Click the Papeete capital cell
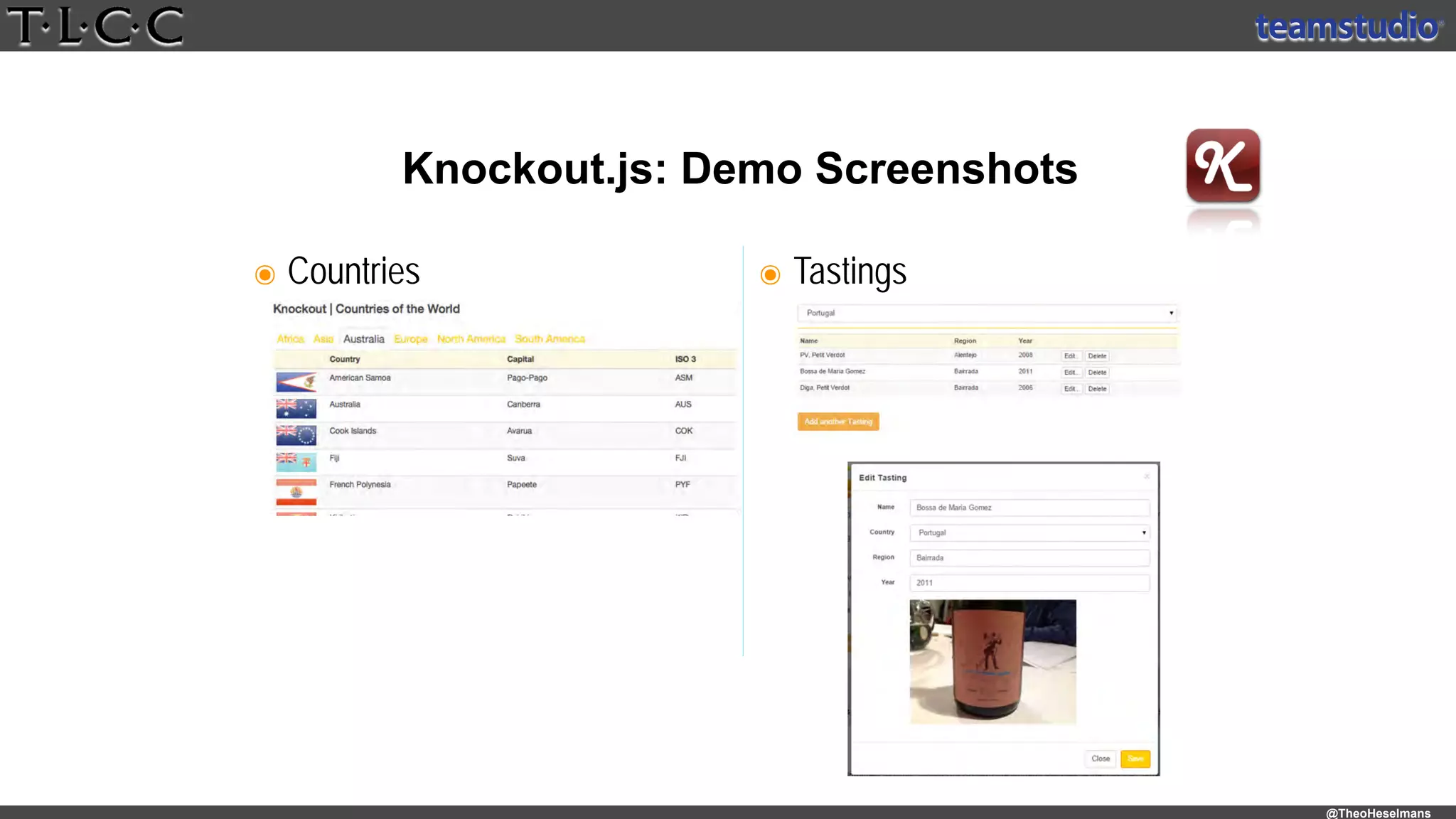 [522, 484]
